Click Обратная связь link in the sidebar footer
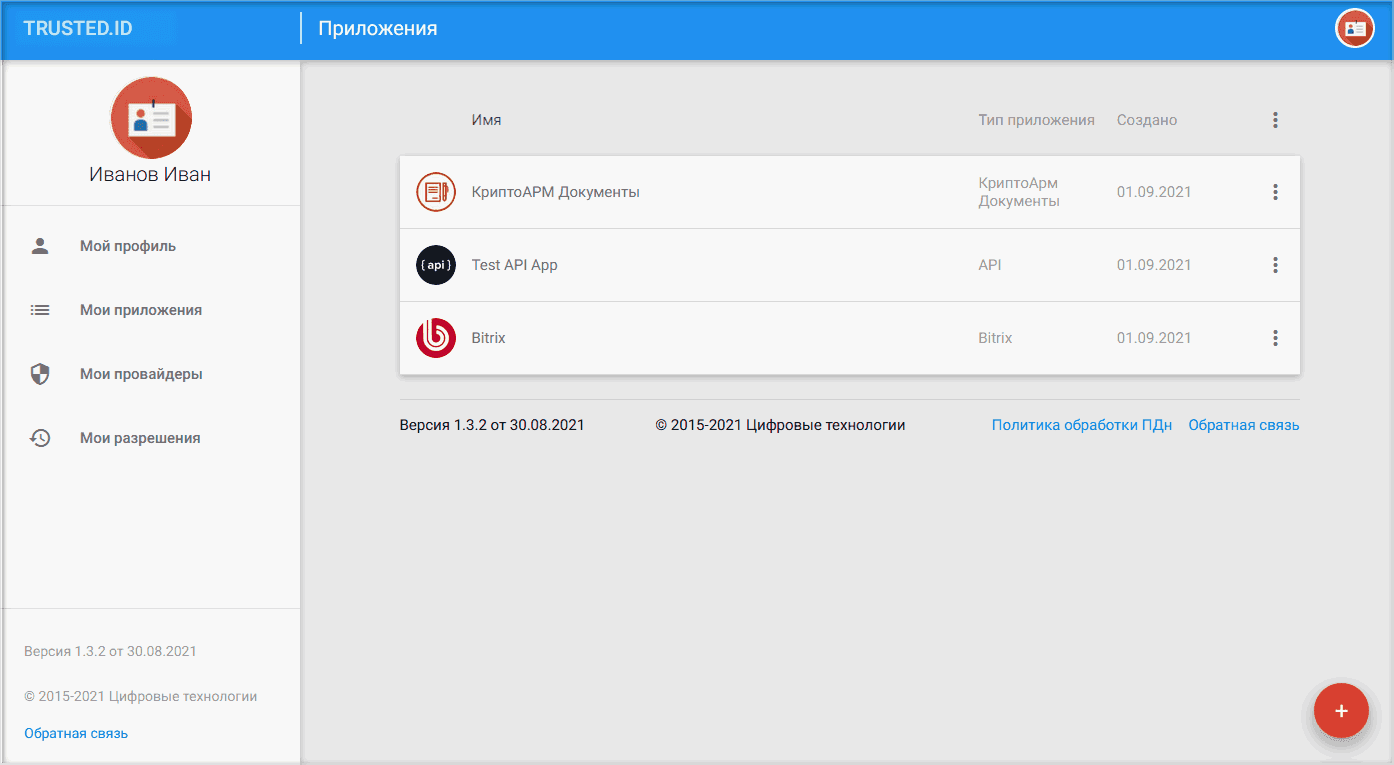This screenshot has width=1394, height=765. pyautogui.click(x=76, y=733)
